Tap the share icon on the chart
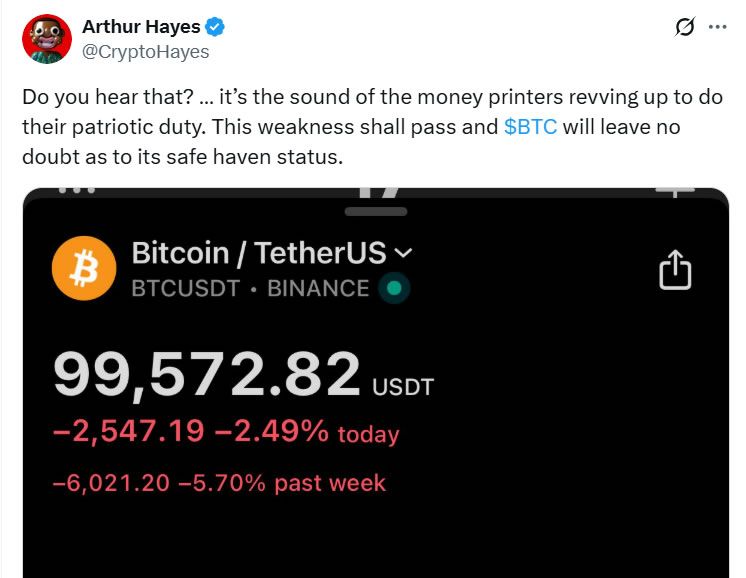This screenshot has width=746, height=578. [676, 270]
